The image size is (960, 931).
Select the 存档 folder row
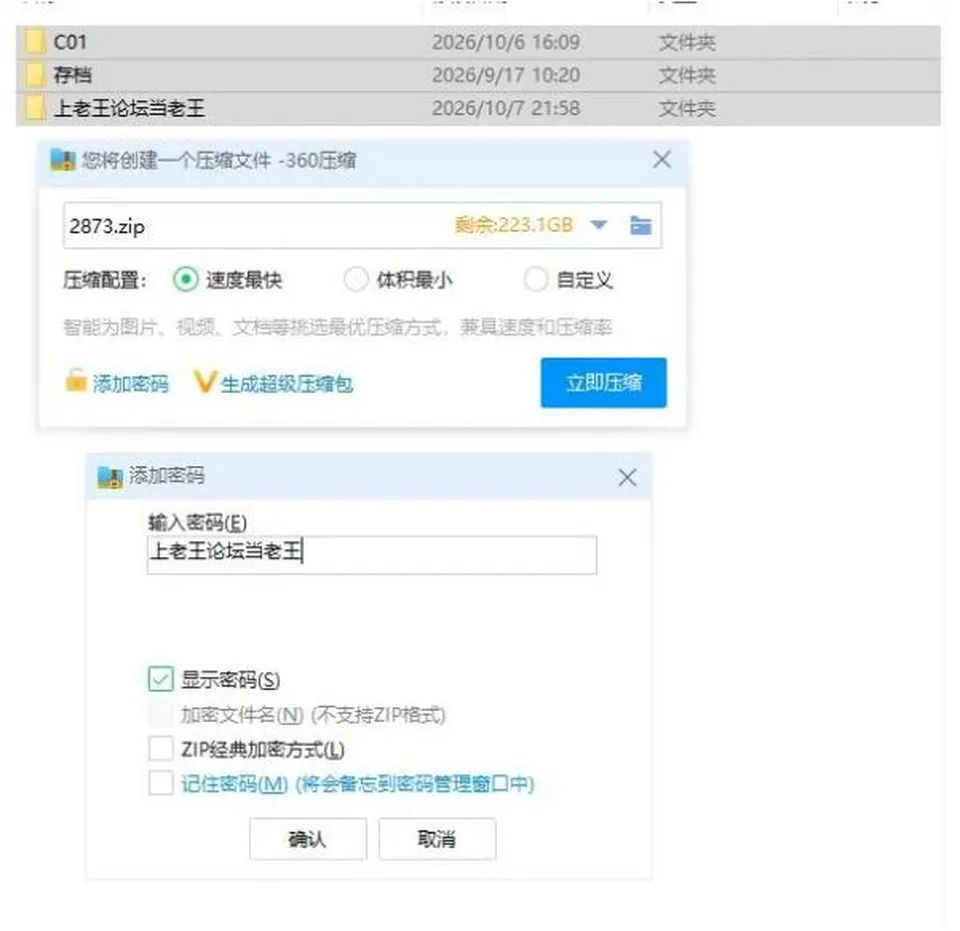[x=478, y=75]
